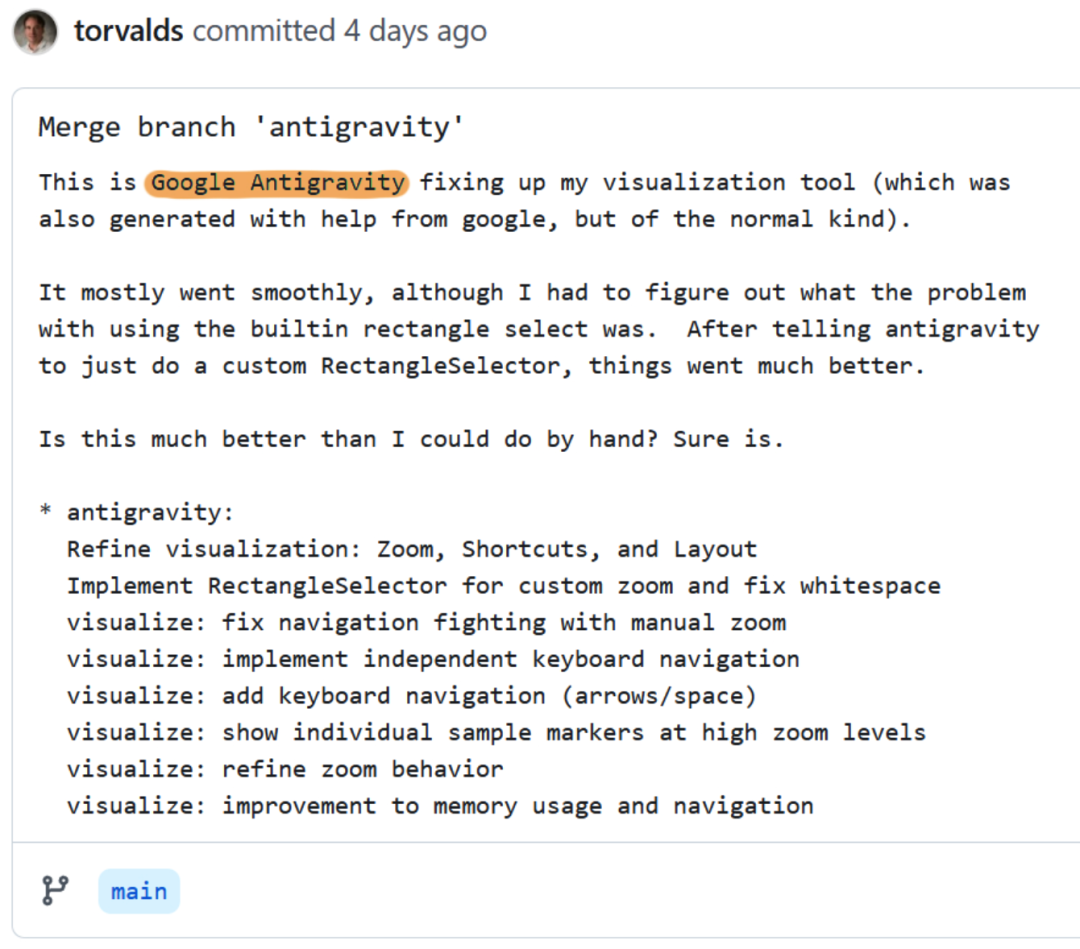Click the "Merge branch 'antigravity'" commit title

click(x=249, y=127)
